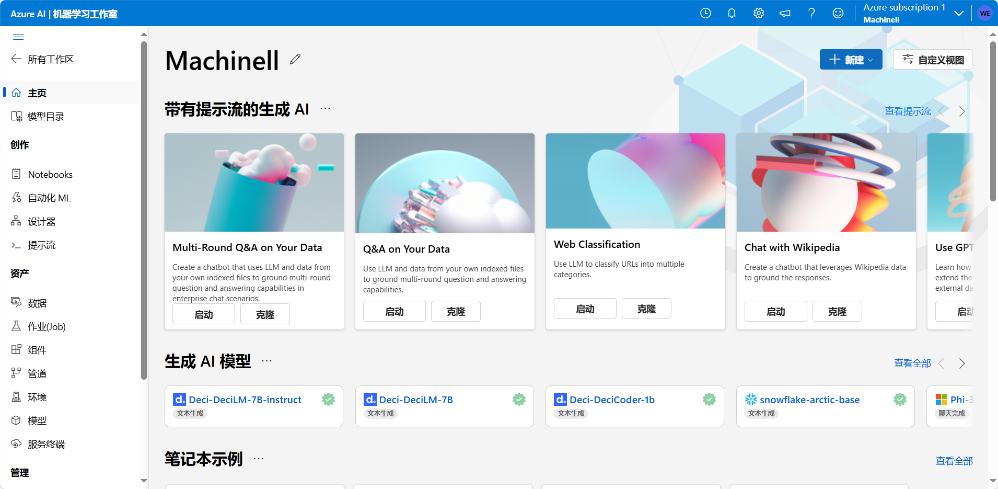
Task: Collapse the hamburger navigation menu
Action: pyautogui.click(x=18, y=37)
